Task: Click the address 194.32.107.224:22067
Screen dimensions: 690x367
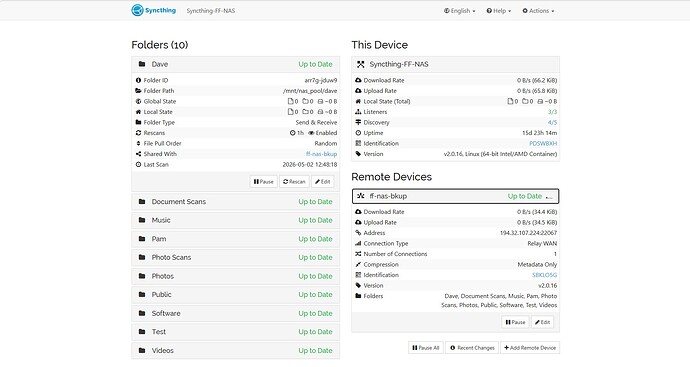Action: click(x=529, y=233)
